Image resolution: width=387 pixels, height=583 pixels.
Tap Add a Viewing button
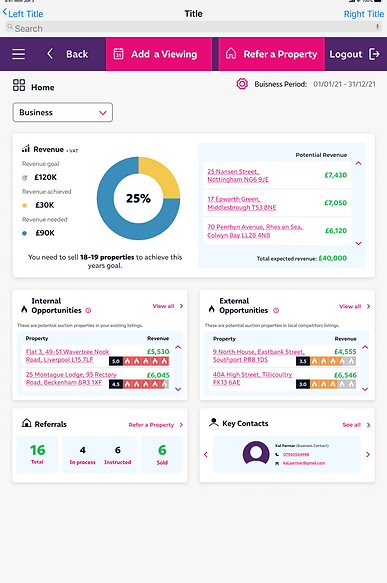[x=159, y=54]
